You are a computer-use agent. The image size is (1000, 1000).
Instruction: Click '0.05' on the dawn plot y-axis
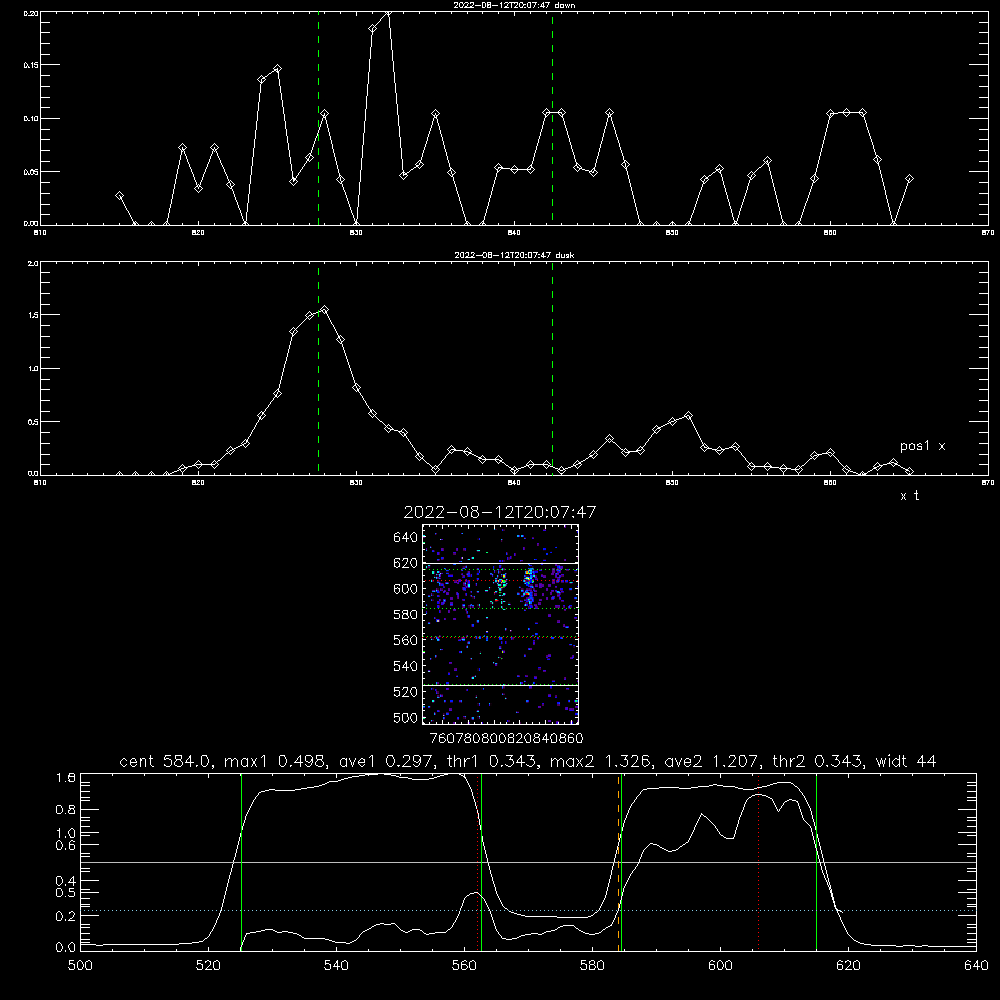point(31,172)
